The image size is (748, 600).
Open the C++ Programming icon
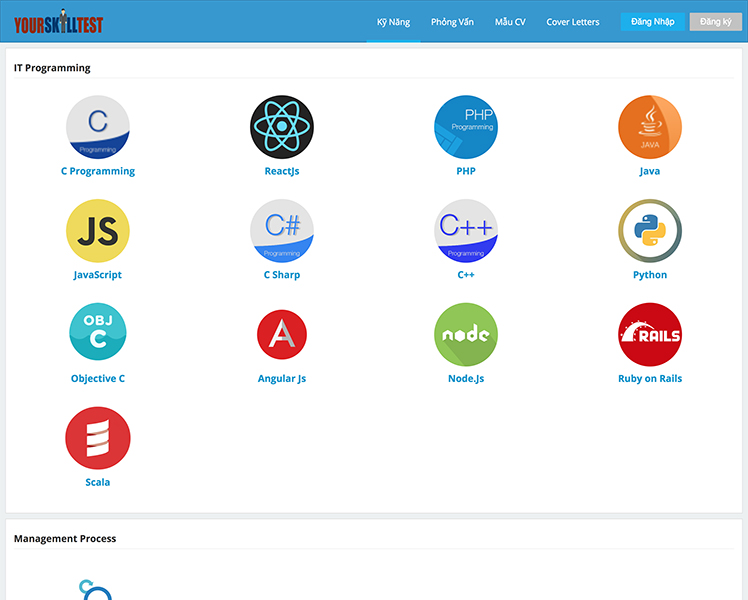click(x=466, y=231)
